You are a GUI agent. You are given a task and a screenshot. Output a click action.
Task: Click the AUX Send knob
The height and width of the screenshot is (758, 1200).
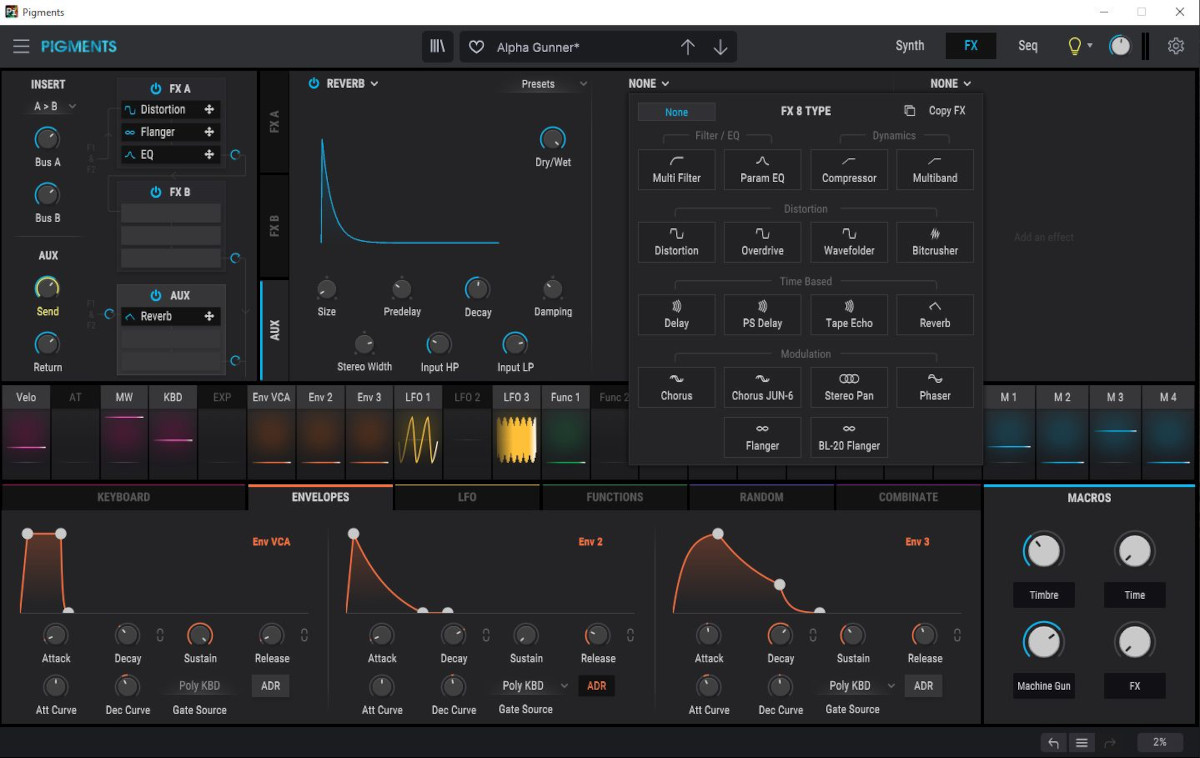point(47,288)
